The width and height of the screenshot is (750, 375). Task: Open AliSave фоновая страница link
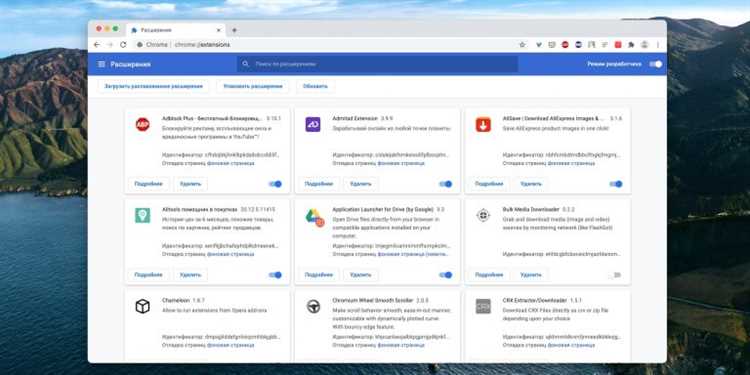(x=571, y=163)
